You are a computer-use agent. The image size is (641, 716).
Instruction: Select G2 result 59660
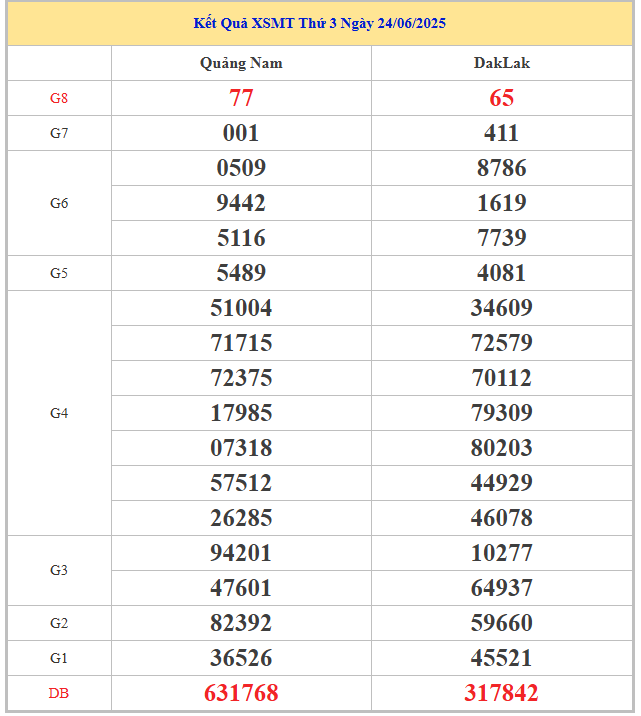501,623
